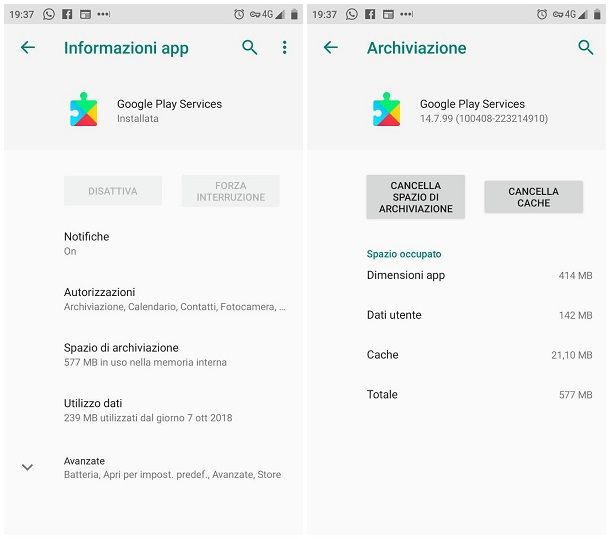Tap back arrow on Informazioni app screen

click(x=28, y=47)
